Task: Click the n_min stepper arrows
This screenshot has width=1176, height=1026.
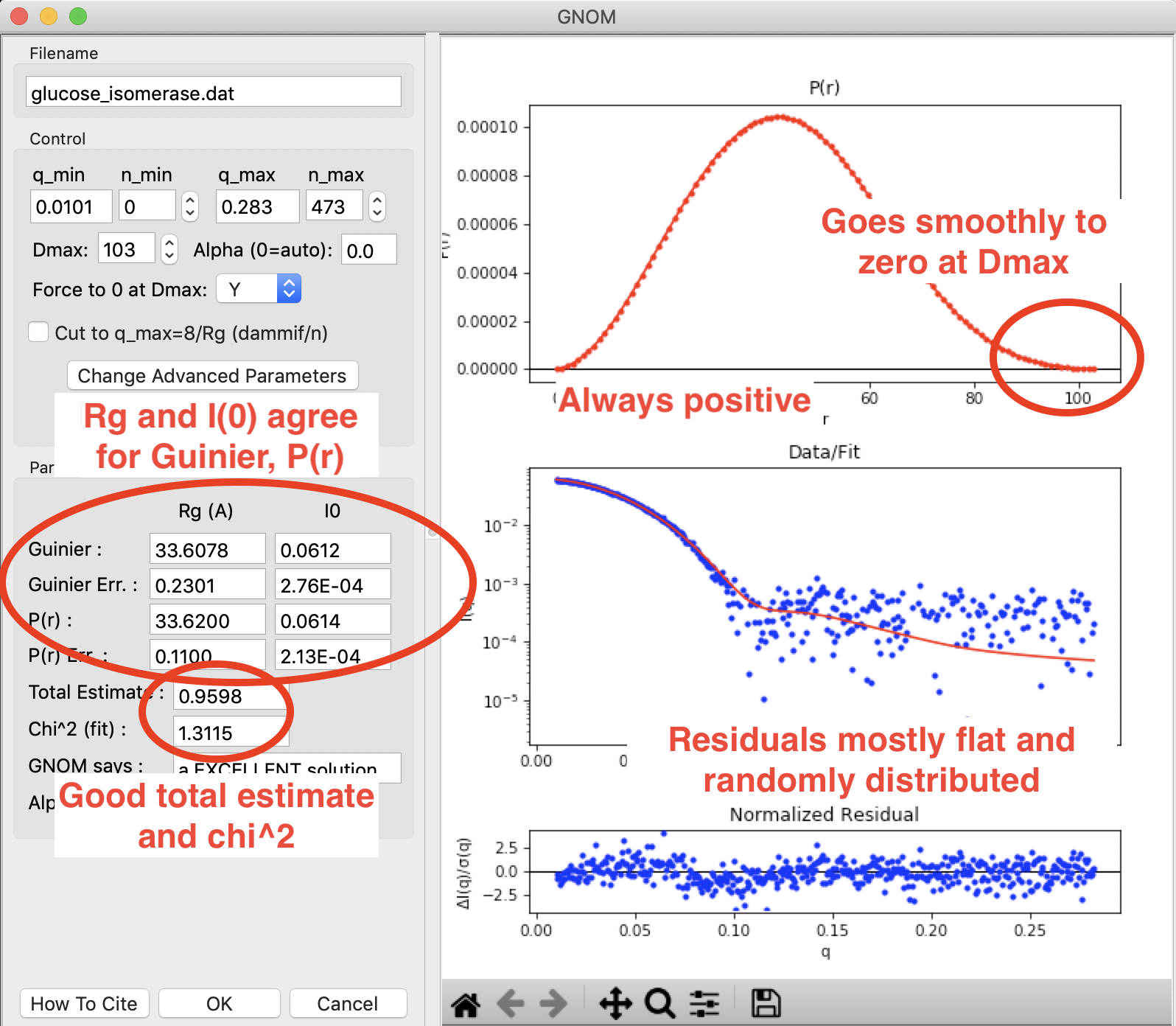Action: click(x=190, y=206)
